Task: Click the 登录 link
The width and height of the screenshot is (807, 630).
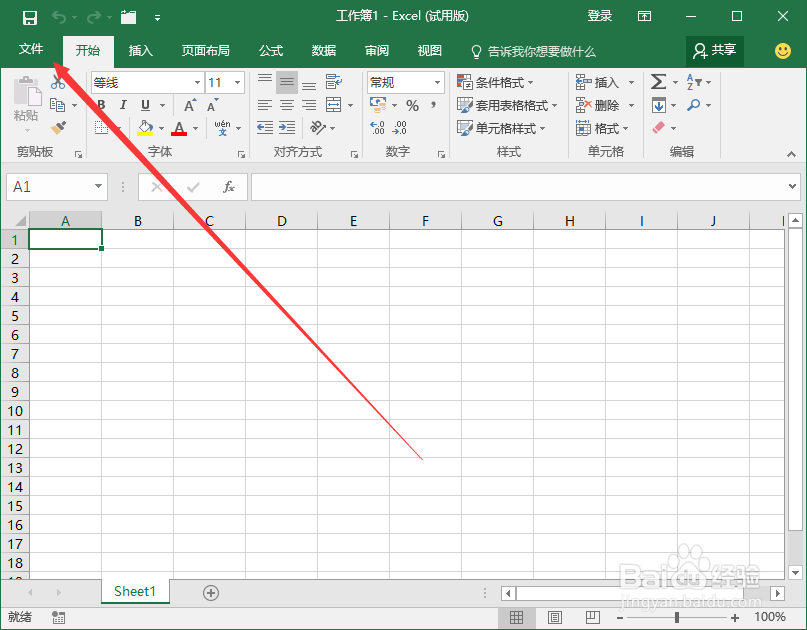Action: pyautogui.click(x=599, y=16)
